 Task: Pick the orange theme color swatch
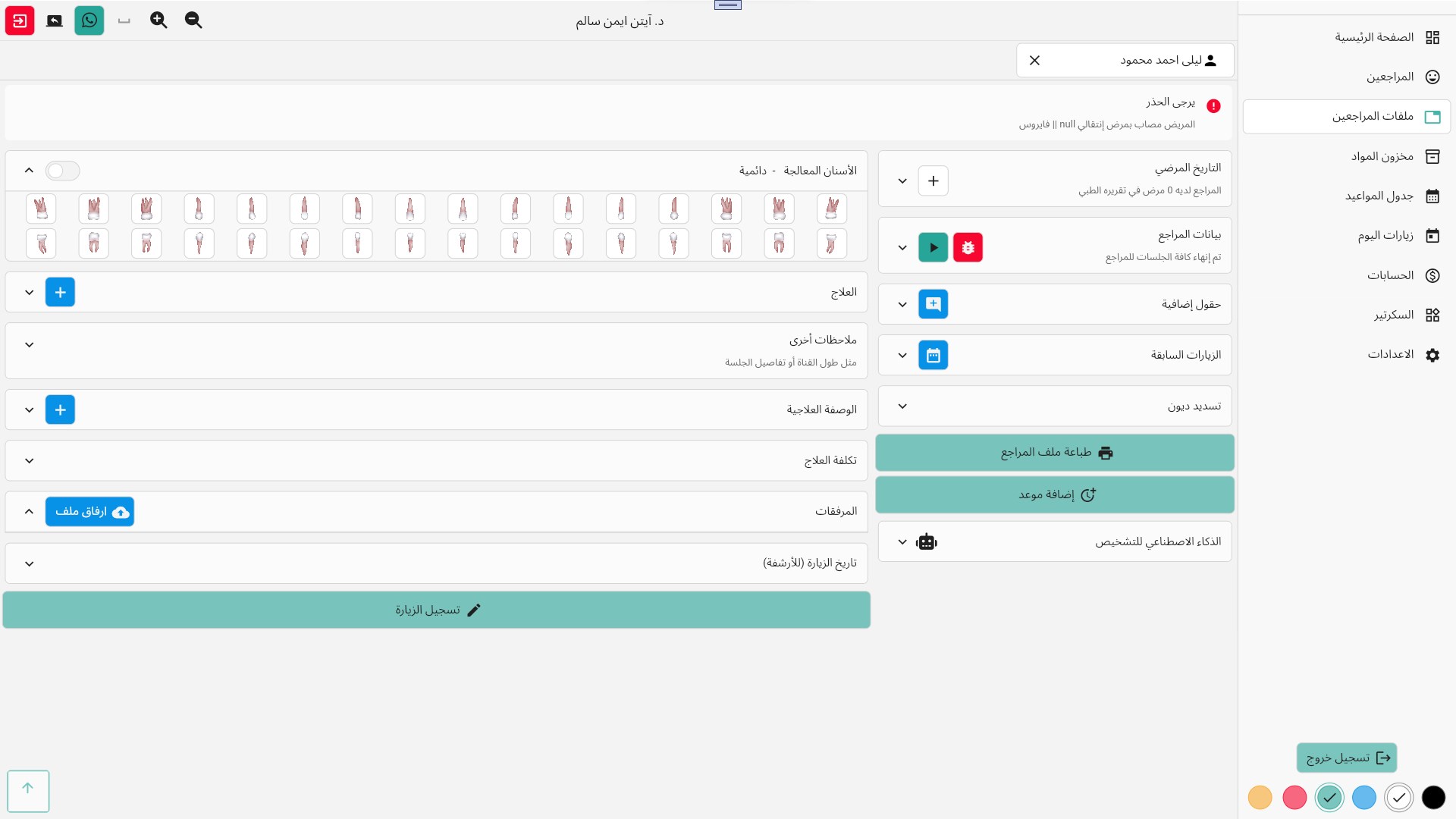pyautogui.click(x=1260, y=797)
